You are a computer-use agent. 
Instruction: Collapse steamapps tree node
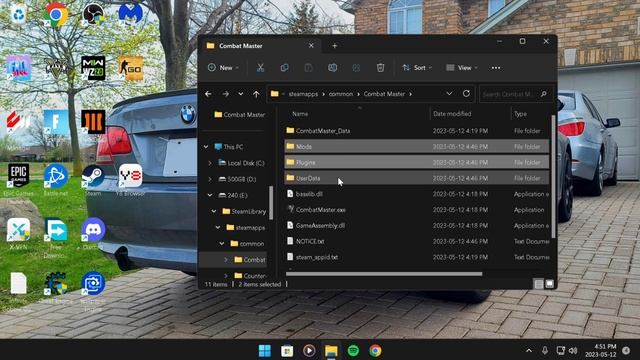click(x=218, y=227)
